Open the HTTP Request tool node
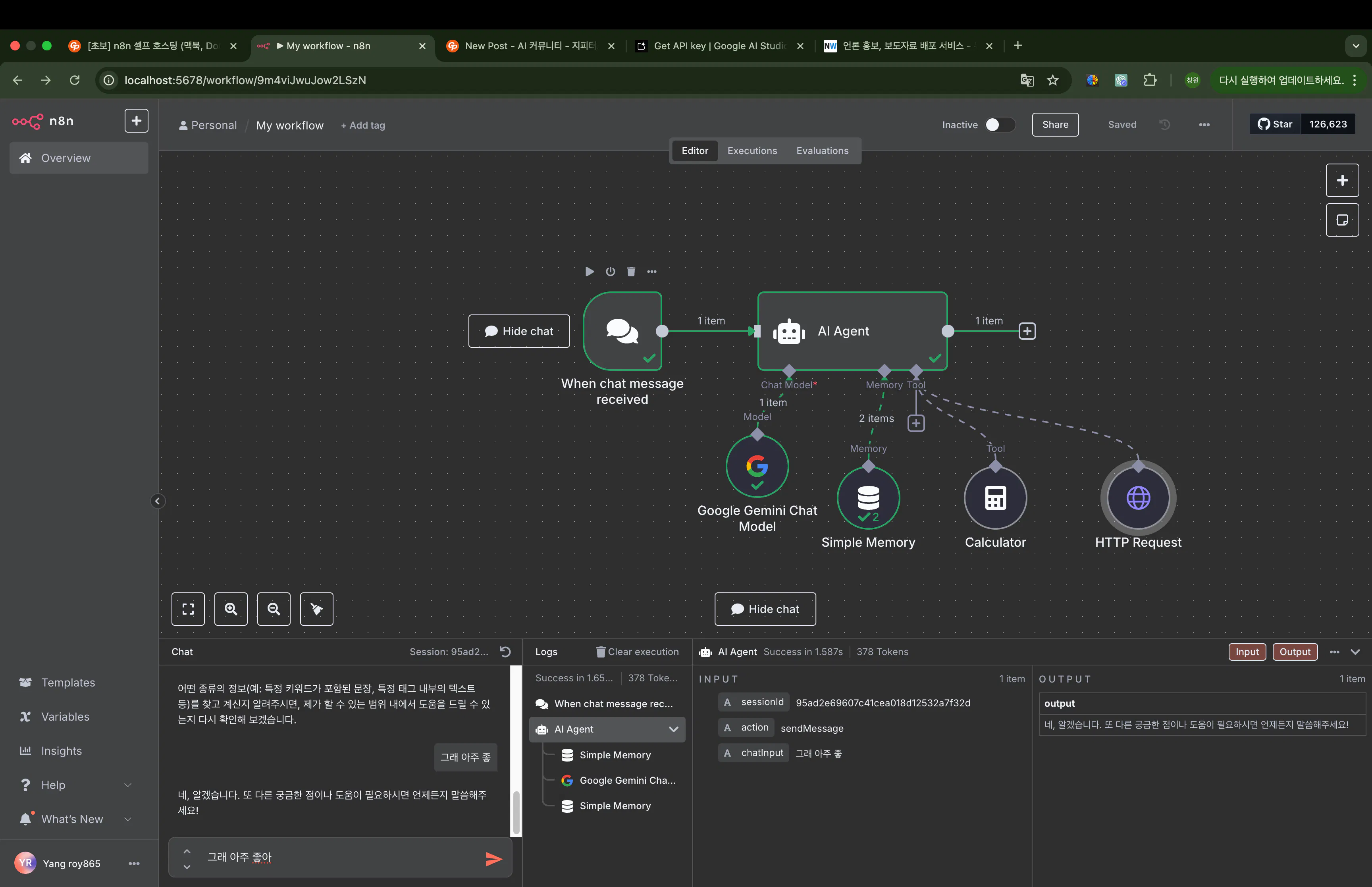Image resolution: width=1372 pixels, height=887 pixels. click(x=1138, y=498)
